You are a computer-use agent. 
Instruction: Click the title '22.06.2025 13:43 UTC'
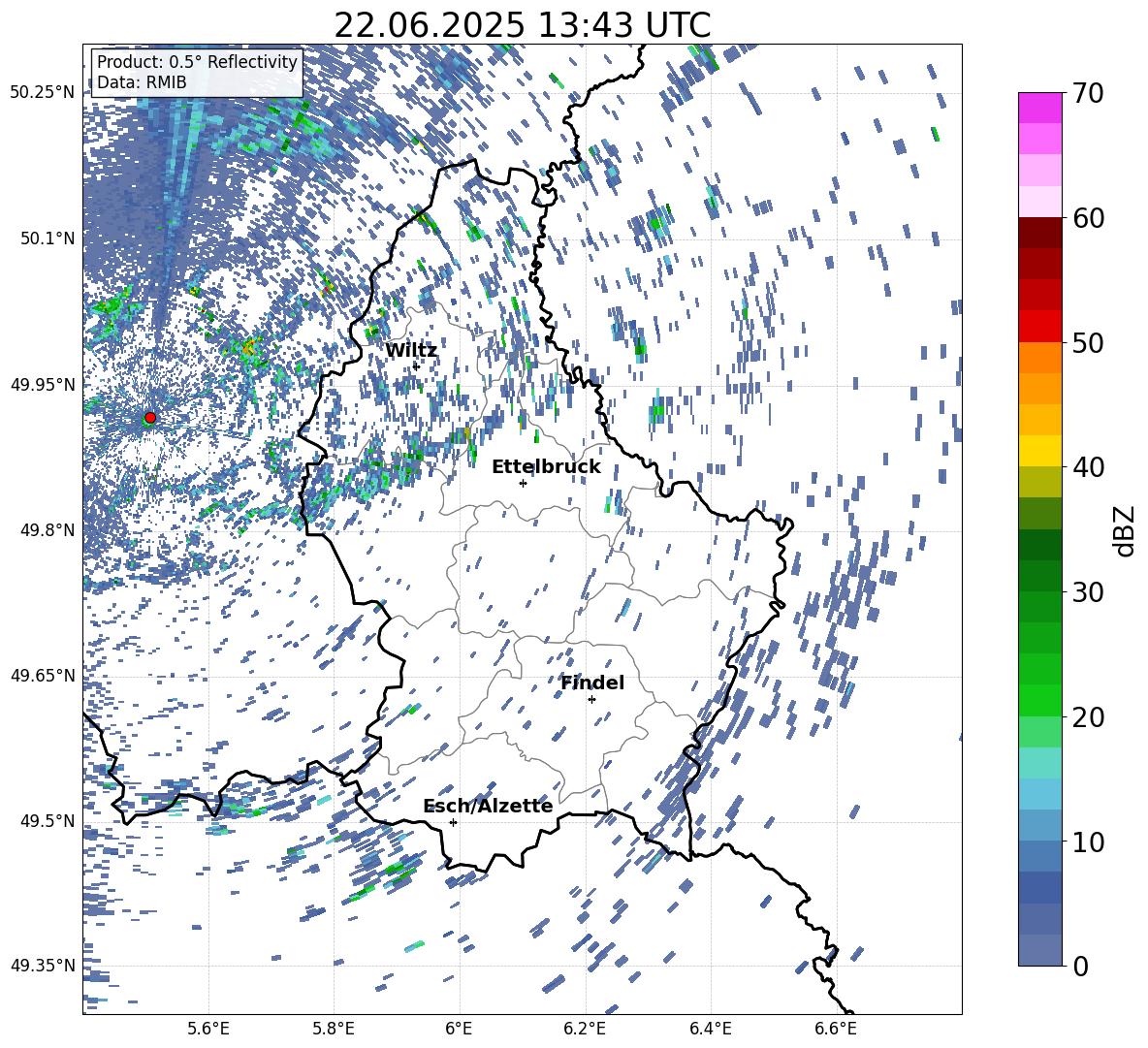[522, 25]
